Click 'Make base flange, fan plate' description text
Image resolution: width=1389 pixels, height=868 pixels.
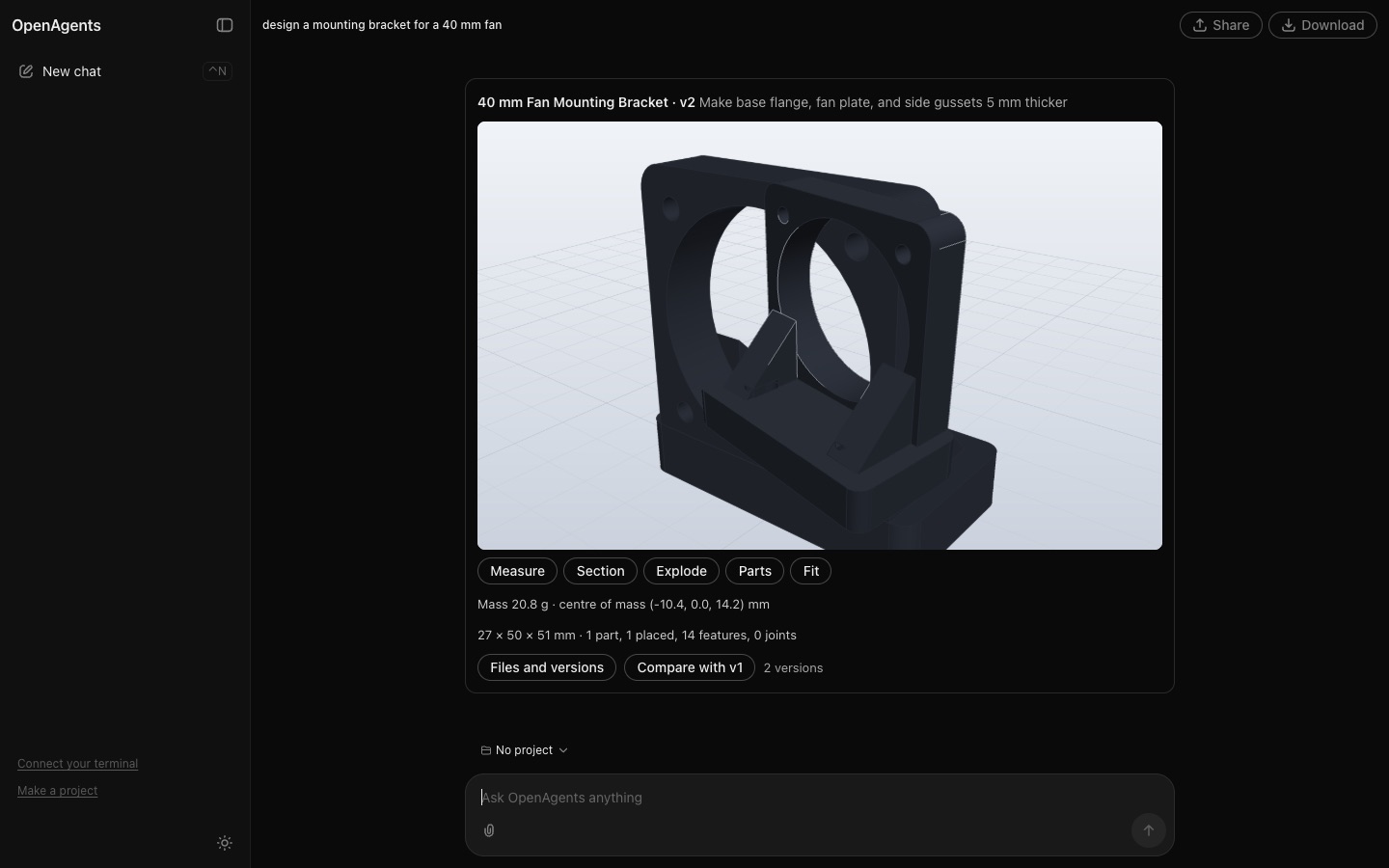pyautogui.click(x=883, y=102)
